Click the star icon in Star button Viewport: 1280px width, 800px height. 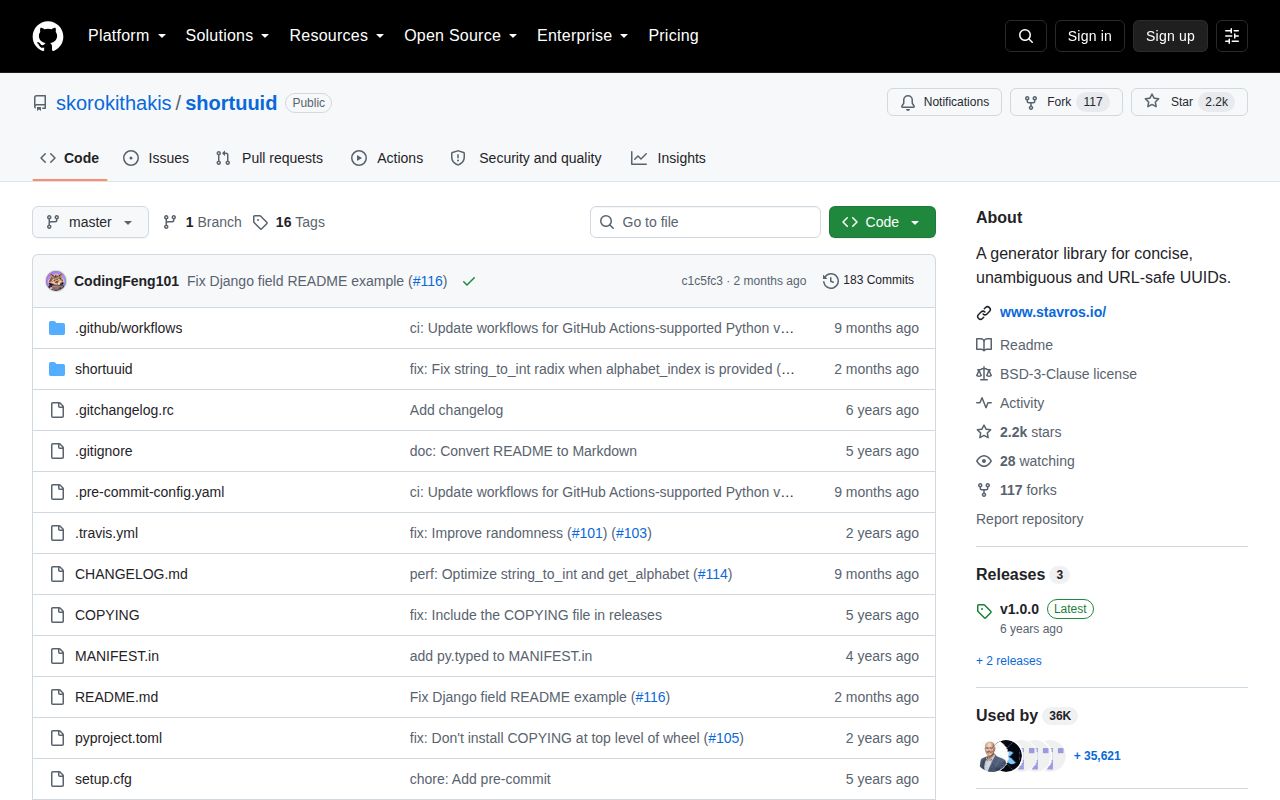coord(1152,102)
